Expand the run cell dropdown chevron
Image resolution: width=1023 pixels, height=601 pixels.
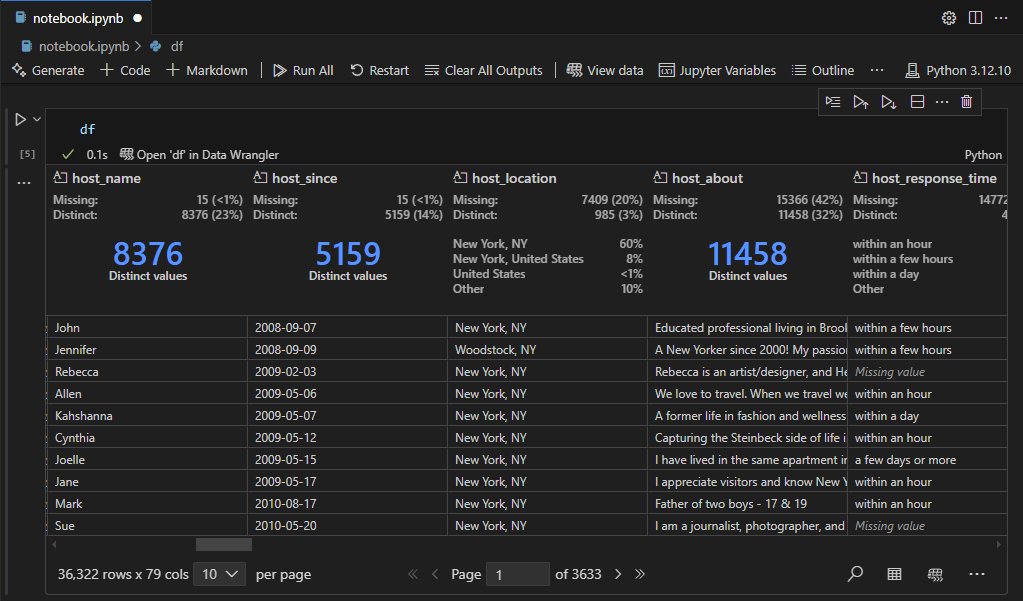(x=37, y=119)
